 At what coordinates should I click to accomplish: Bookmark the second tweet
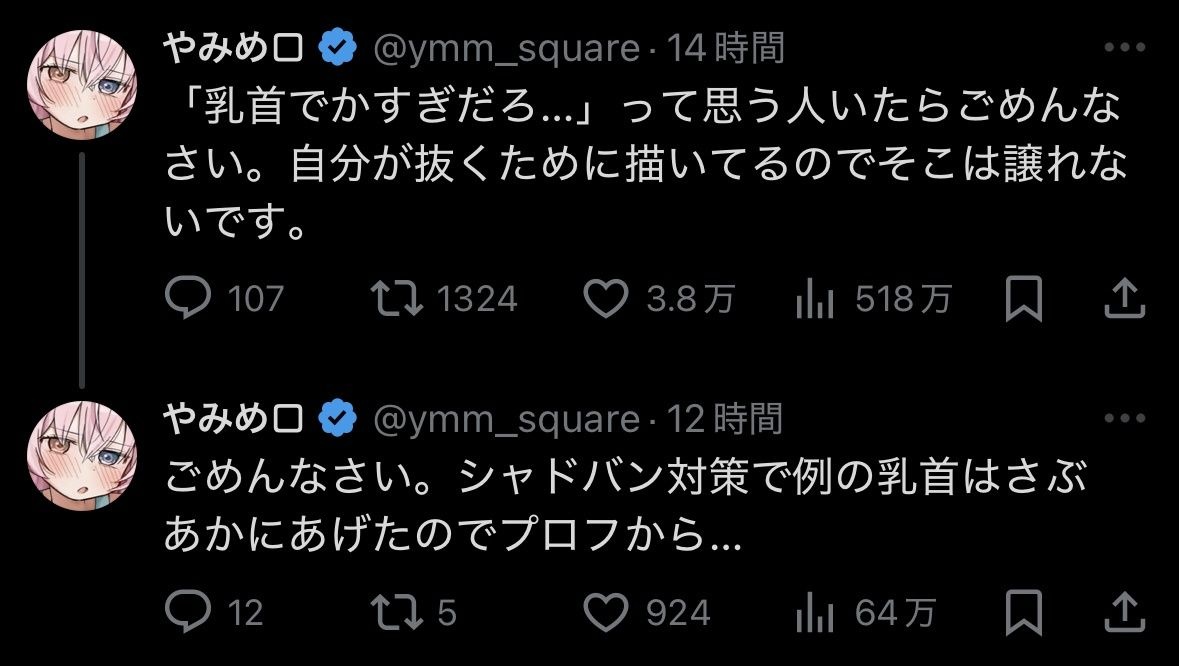pyautogui.click(x=1024, y=611)
